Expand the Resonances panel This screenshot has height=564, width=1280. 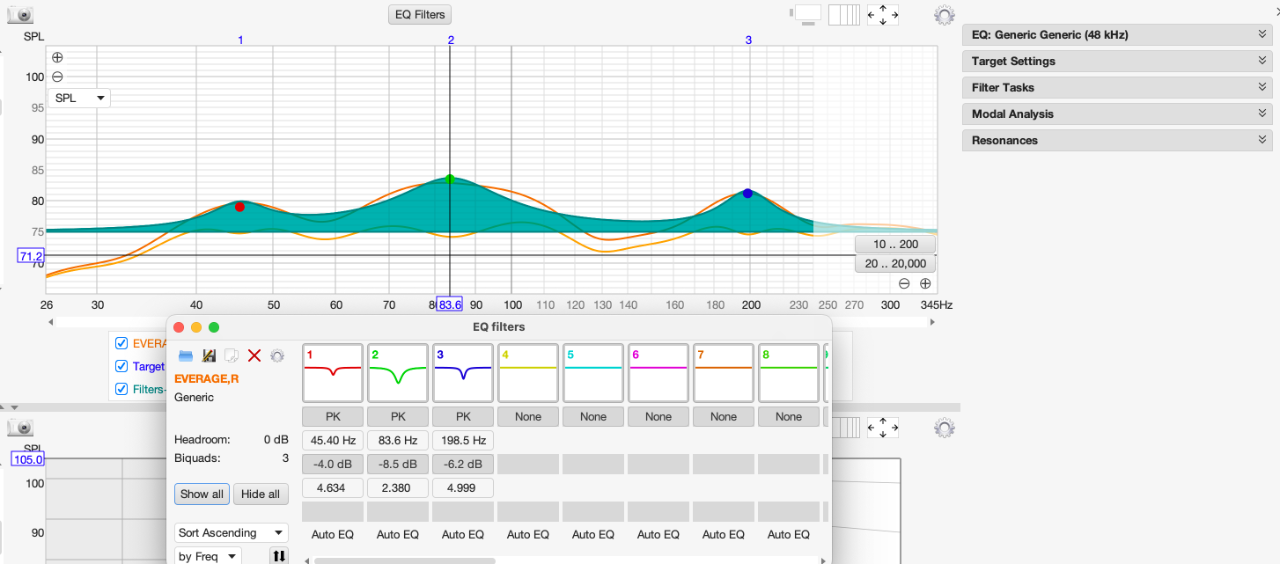point(1117,140)
